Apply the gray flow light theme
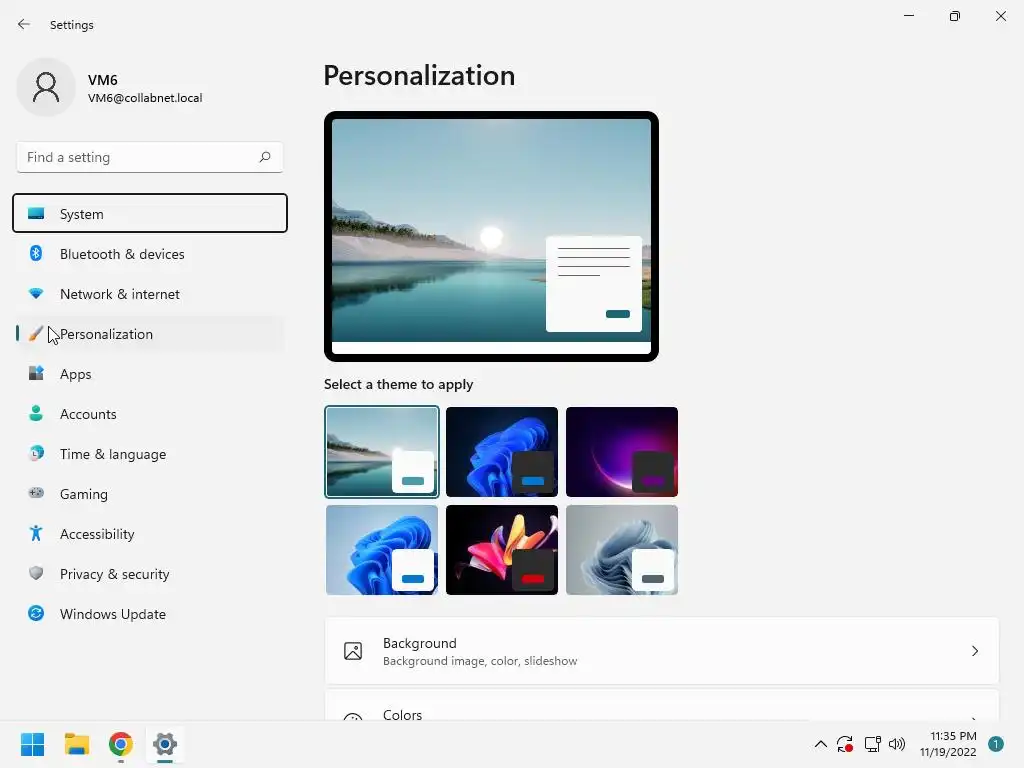The width and height of the screenshot is (1024, 768). pyautogui.click(x=622, y=549)
